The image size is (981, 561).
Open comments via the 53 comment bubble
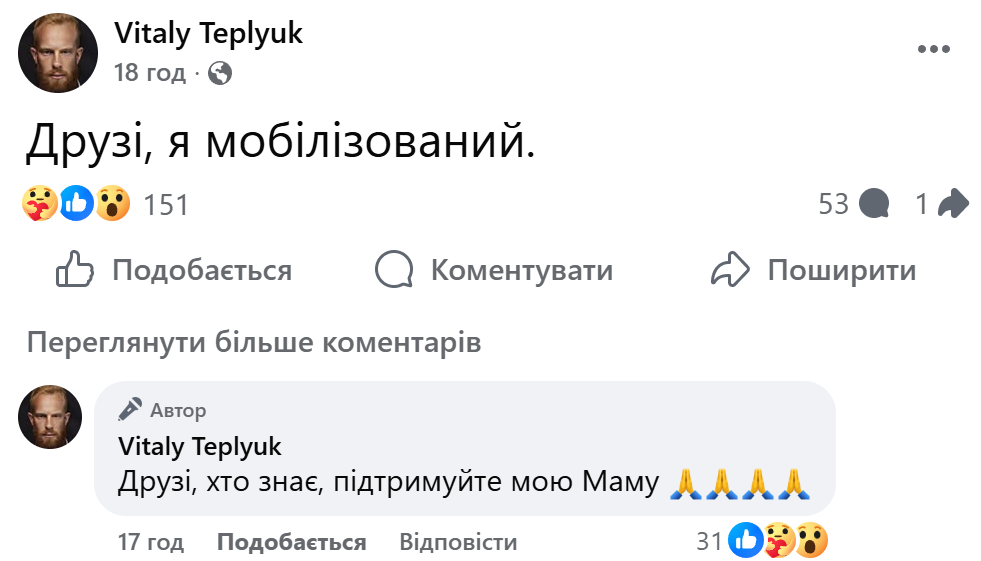click(874, 204)
